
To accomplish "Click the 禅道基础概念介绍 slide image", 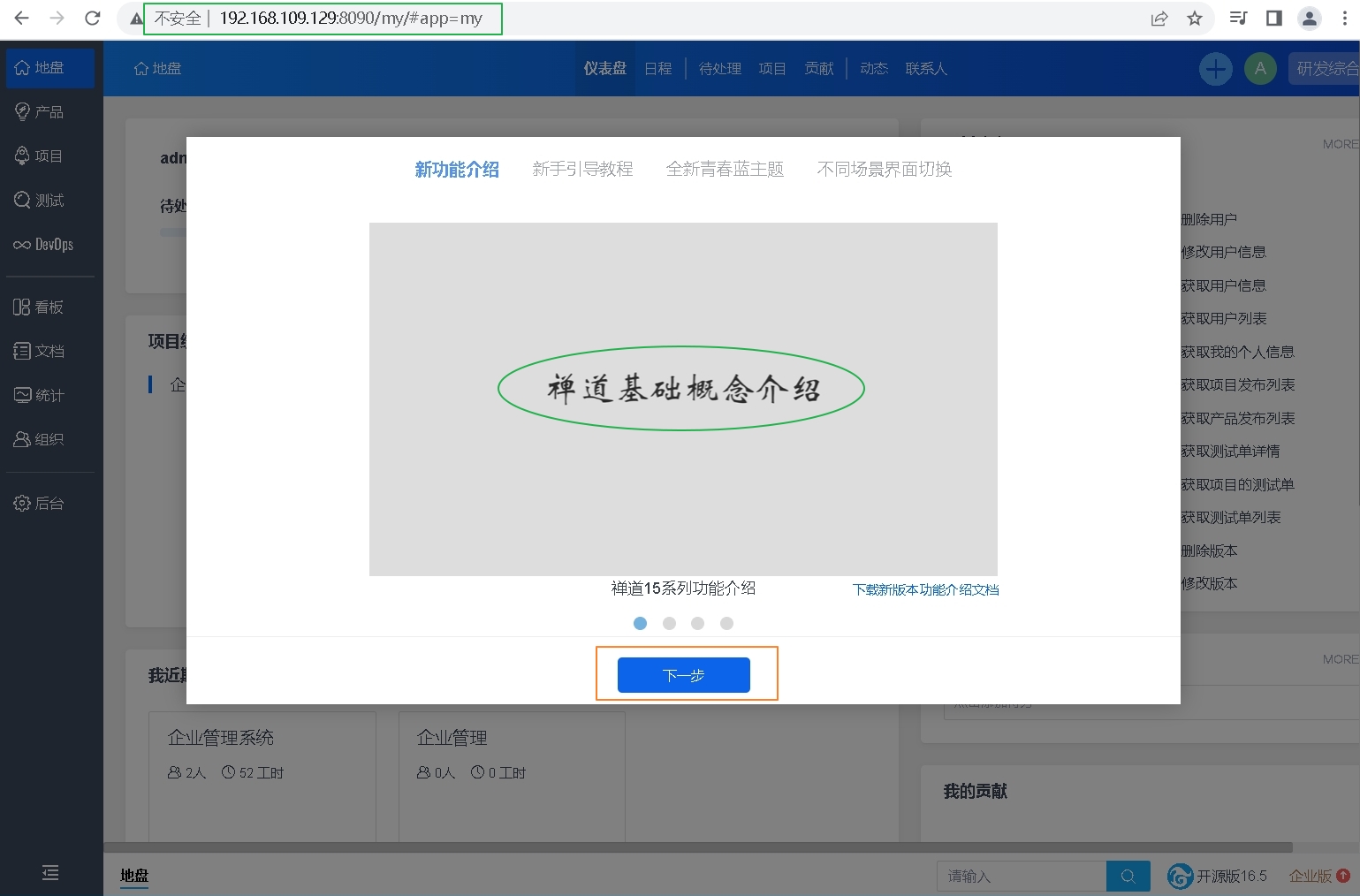I will point(683,399).
